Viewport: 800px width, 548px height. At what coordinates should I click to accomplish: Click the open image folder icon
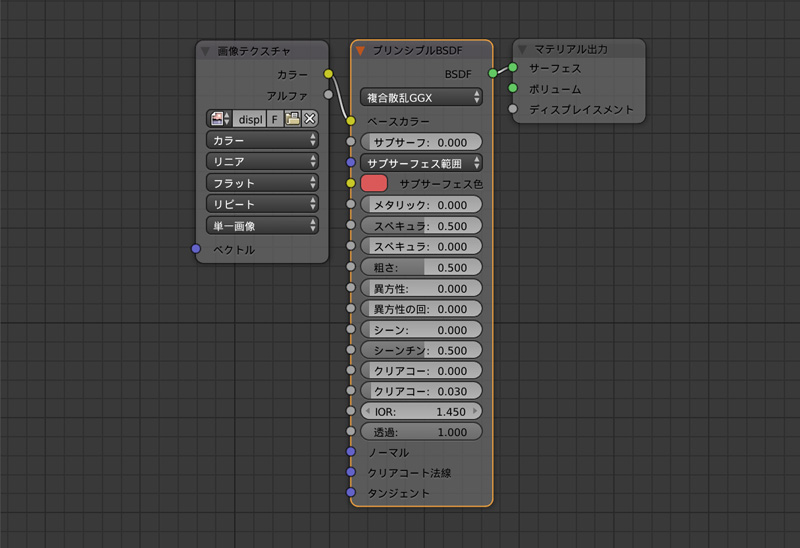(292, 118)
